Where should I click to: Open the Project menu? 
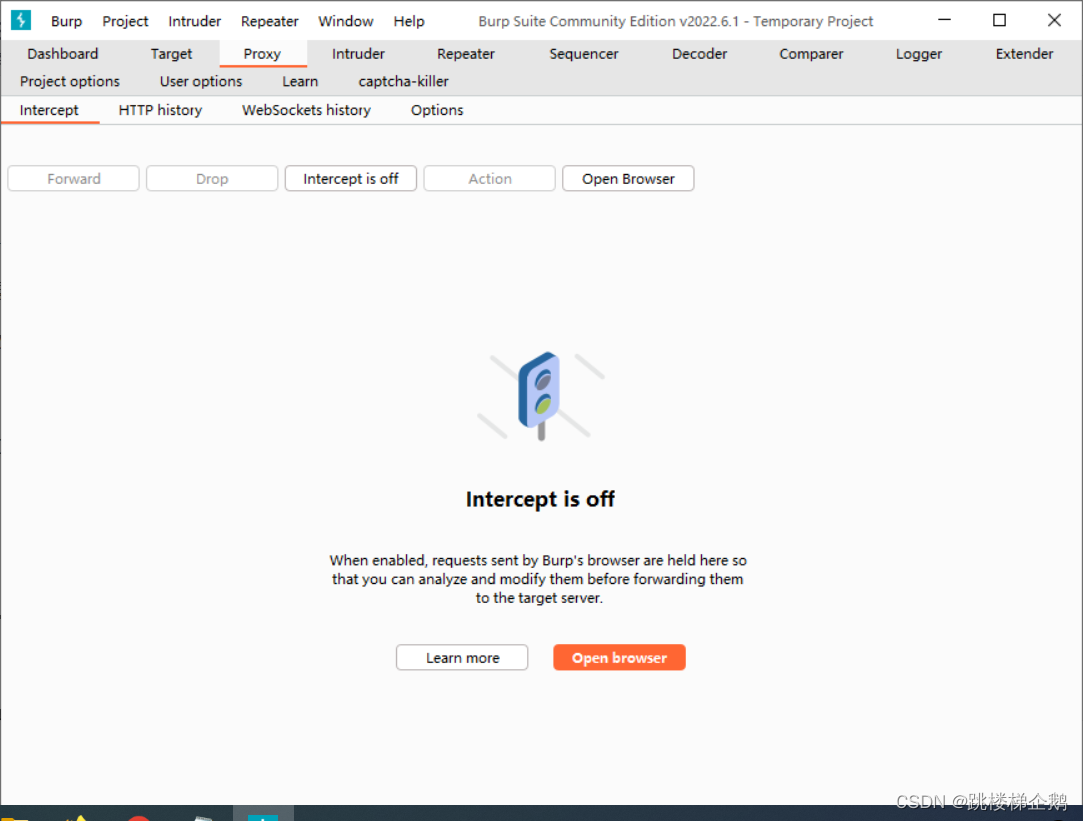pos(125,21)
